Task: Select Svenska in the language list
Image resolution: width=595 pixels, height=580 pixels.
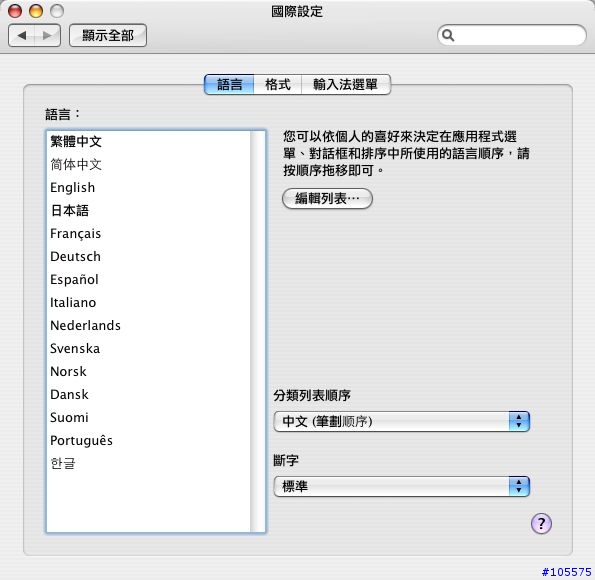Action: (x=148, y=348)
